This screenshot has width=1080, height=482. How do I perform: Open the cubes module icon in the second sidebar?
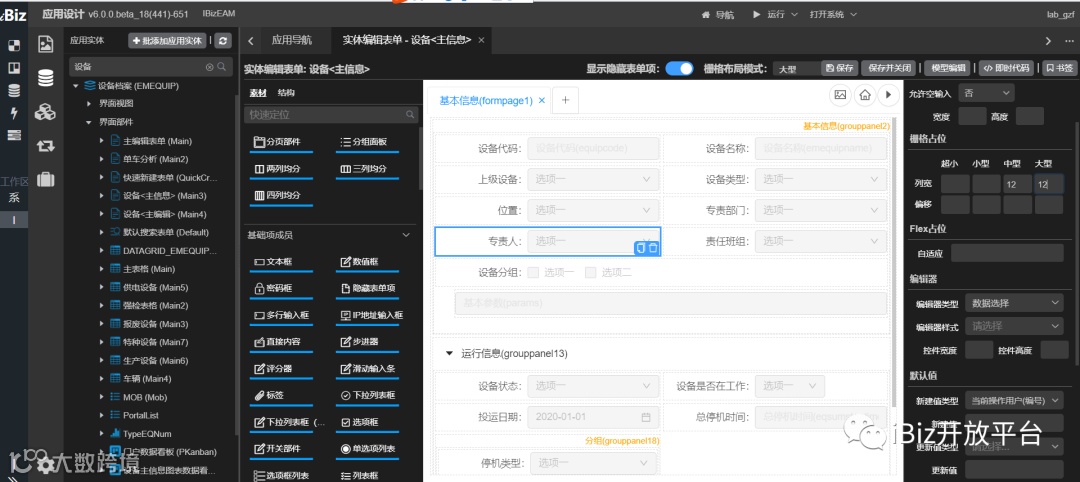pyautogui.click(x=45, y=112)
